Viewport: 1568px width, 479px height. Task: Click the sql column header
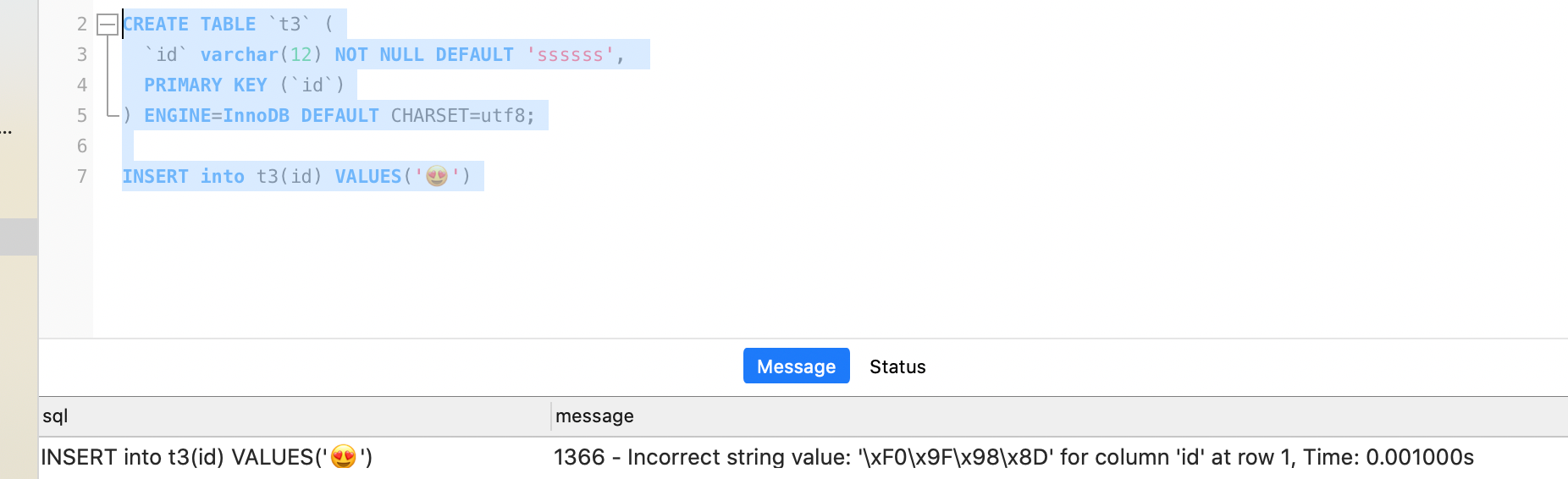click(x=295, y=416)
